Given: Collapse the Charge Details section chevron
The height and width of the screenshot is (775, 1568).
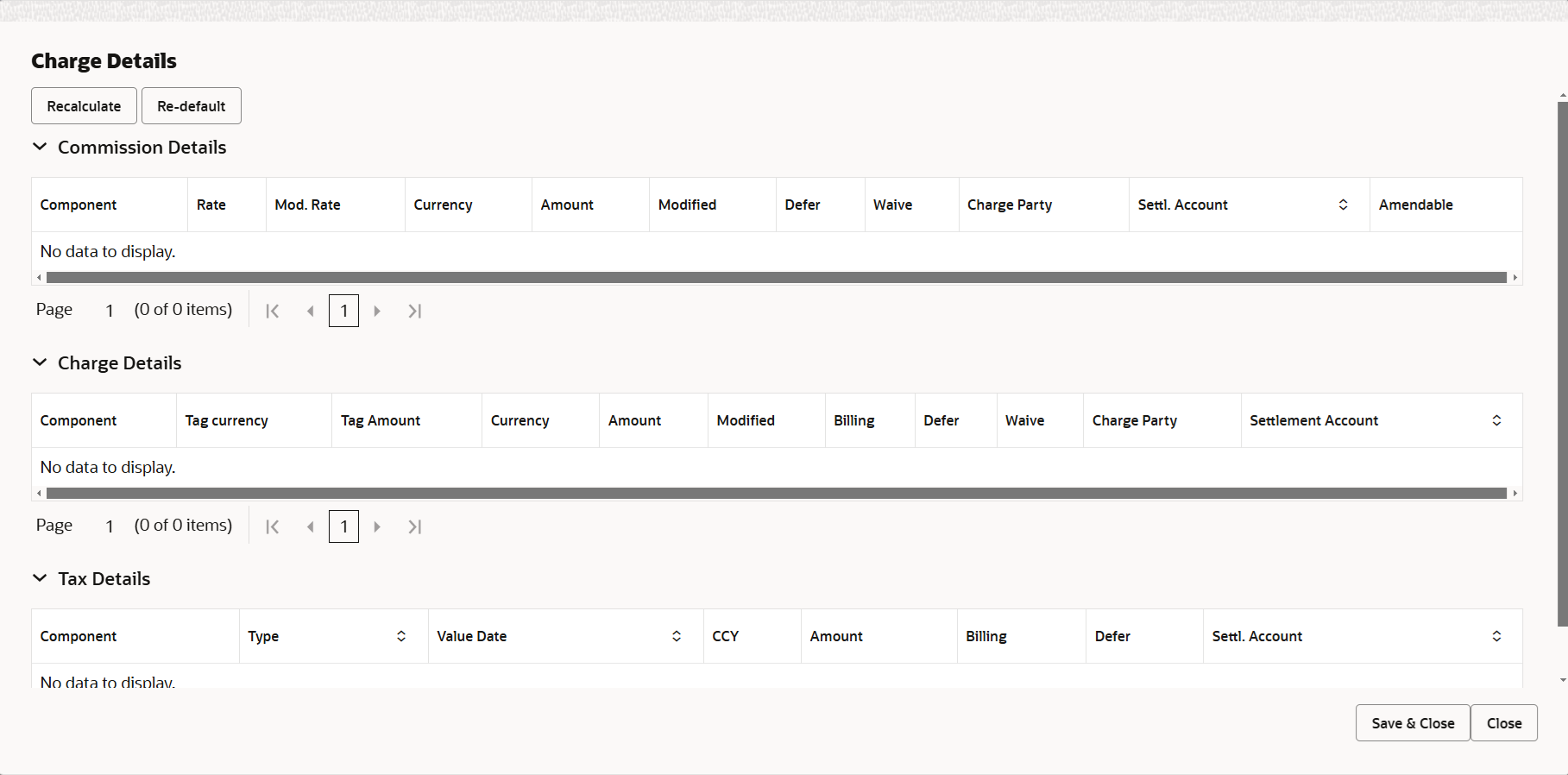Looking at the screenshot, I should (x=40, y=362).
